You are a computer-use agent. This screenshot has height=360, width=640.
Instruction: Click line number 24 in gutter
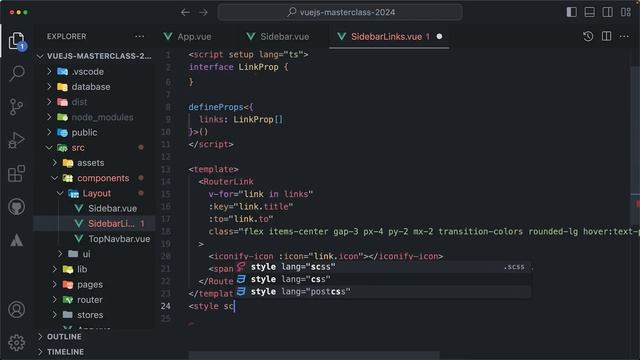(x=166, y=306)
